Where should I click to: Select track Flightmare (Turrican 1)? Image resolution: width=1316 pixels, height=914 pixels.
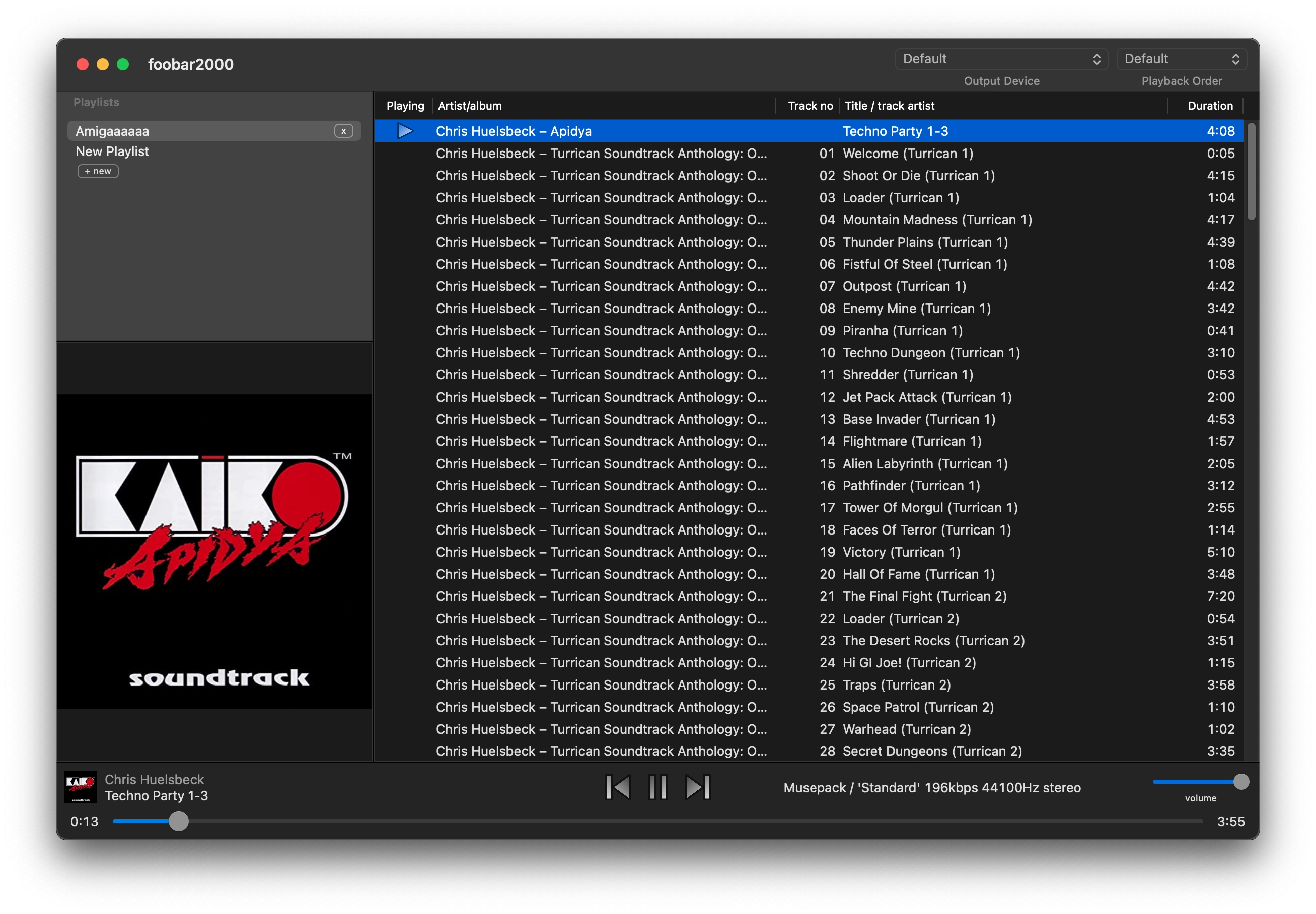pyautogui.click(x=809, y=441)
